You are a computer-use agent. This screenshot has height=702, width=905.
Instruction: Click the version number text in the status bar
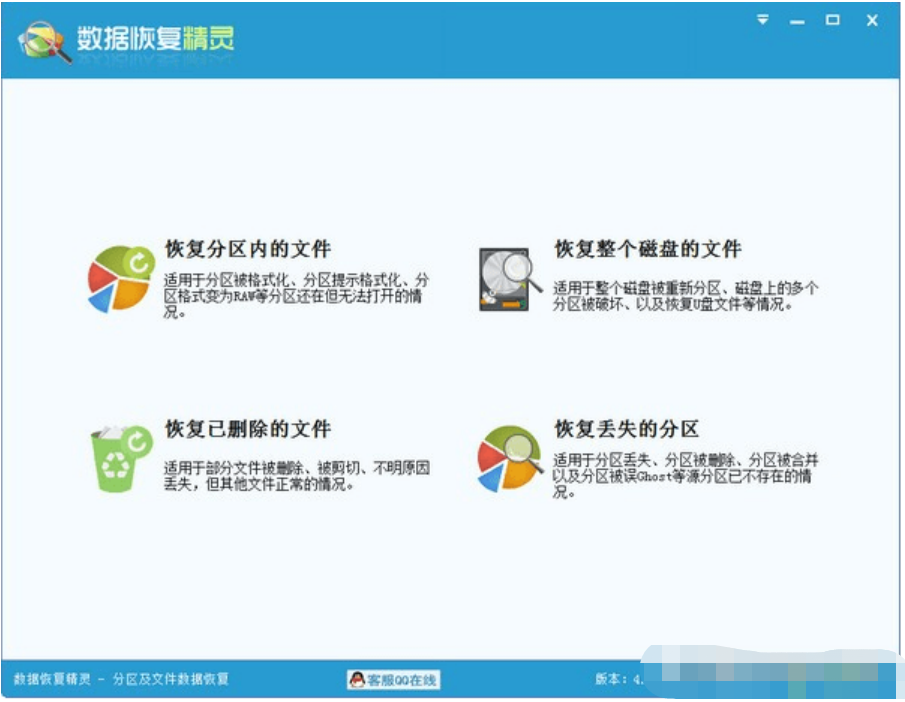620,677
